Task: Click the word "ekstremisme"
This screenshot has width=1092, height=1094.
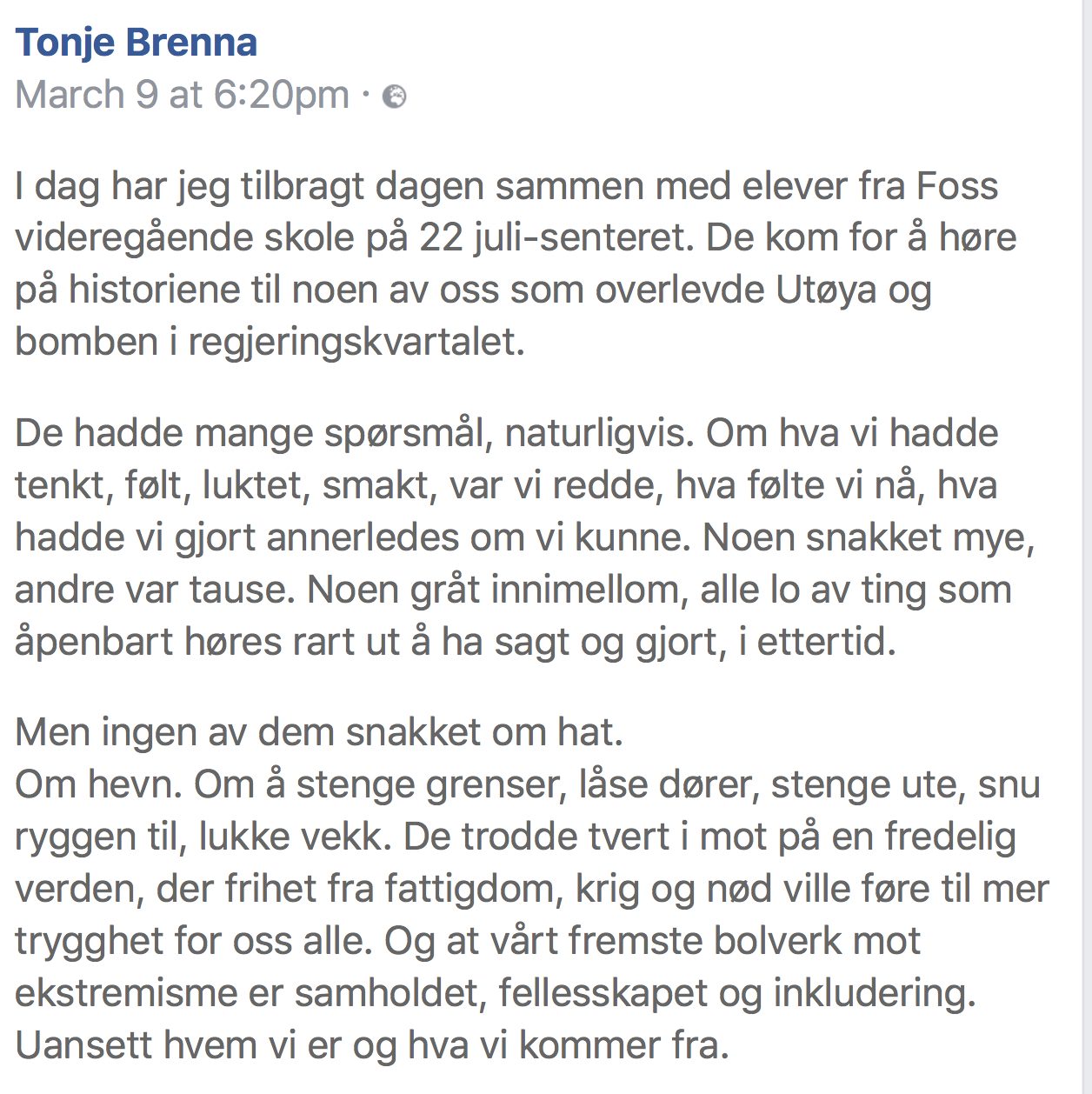Action: (x=126, y=993)
